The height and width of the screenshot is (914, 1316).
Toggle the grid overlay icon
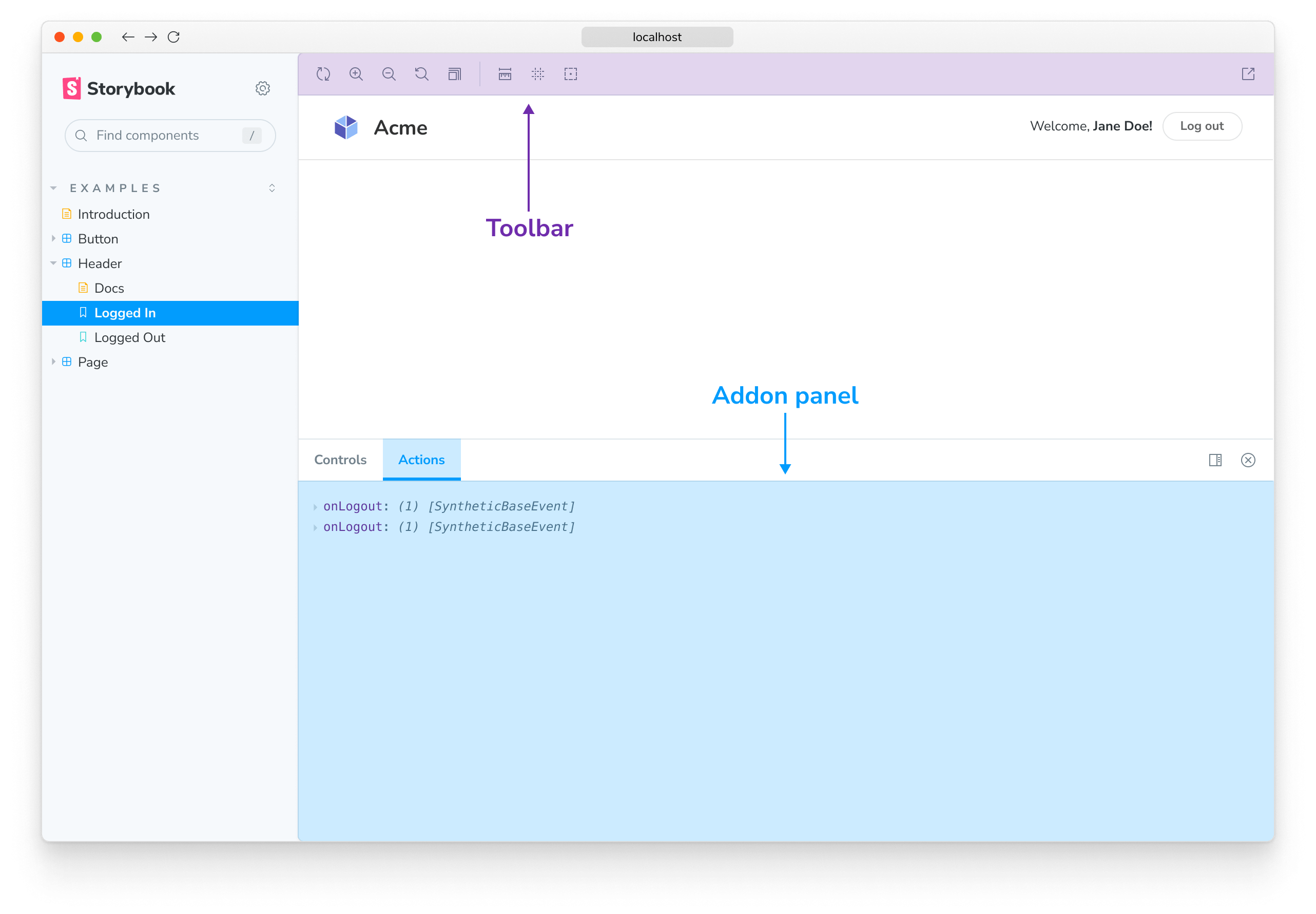coord(537,74)
